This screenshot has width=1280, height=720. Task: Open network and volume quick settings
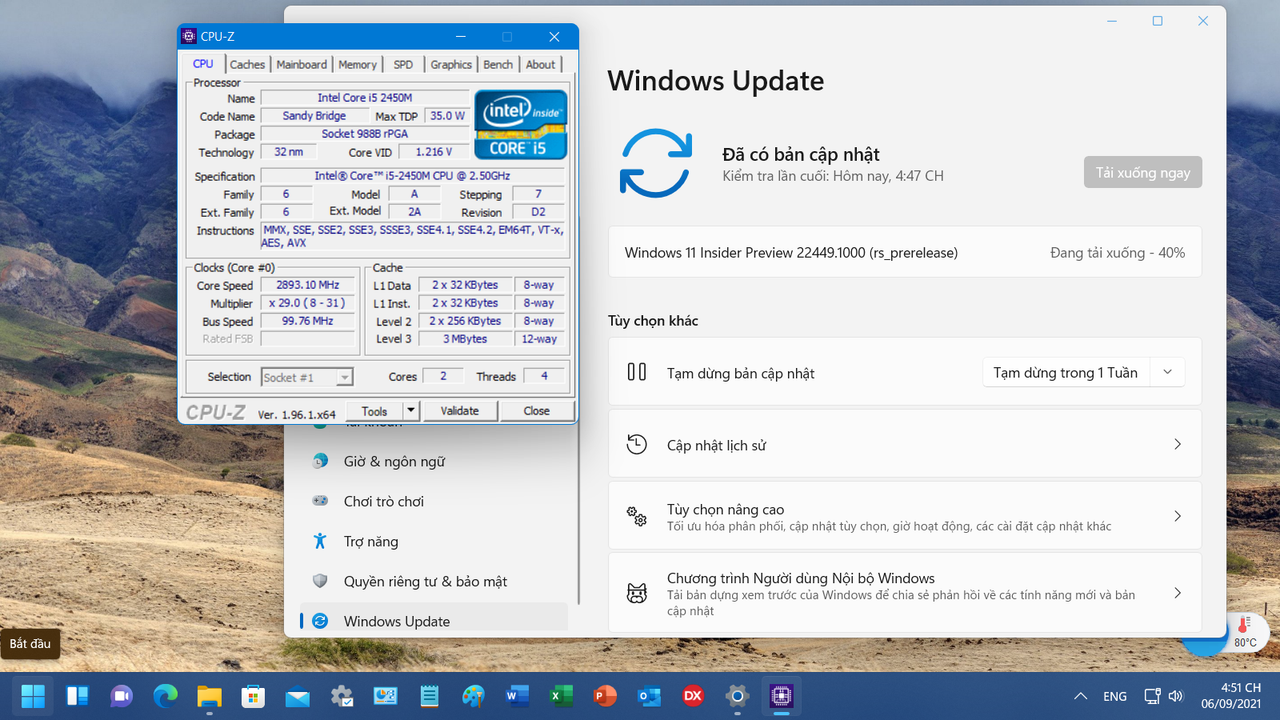[1163, 696]
